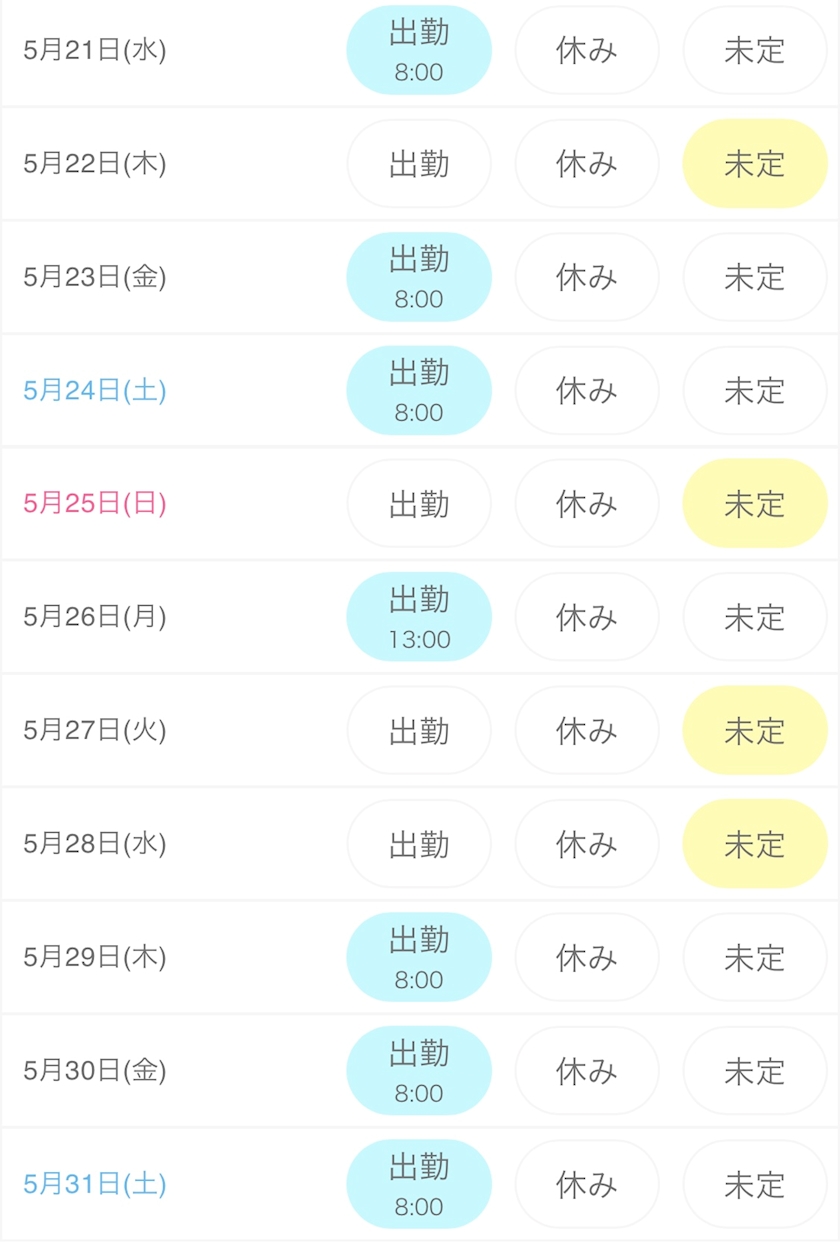840x1243 pixels.
Task: Set 5月28日(水) to 休み
Action: [x=587, y=844]
